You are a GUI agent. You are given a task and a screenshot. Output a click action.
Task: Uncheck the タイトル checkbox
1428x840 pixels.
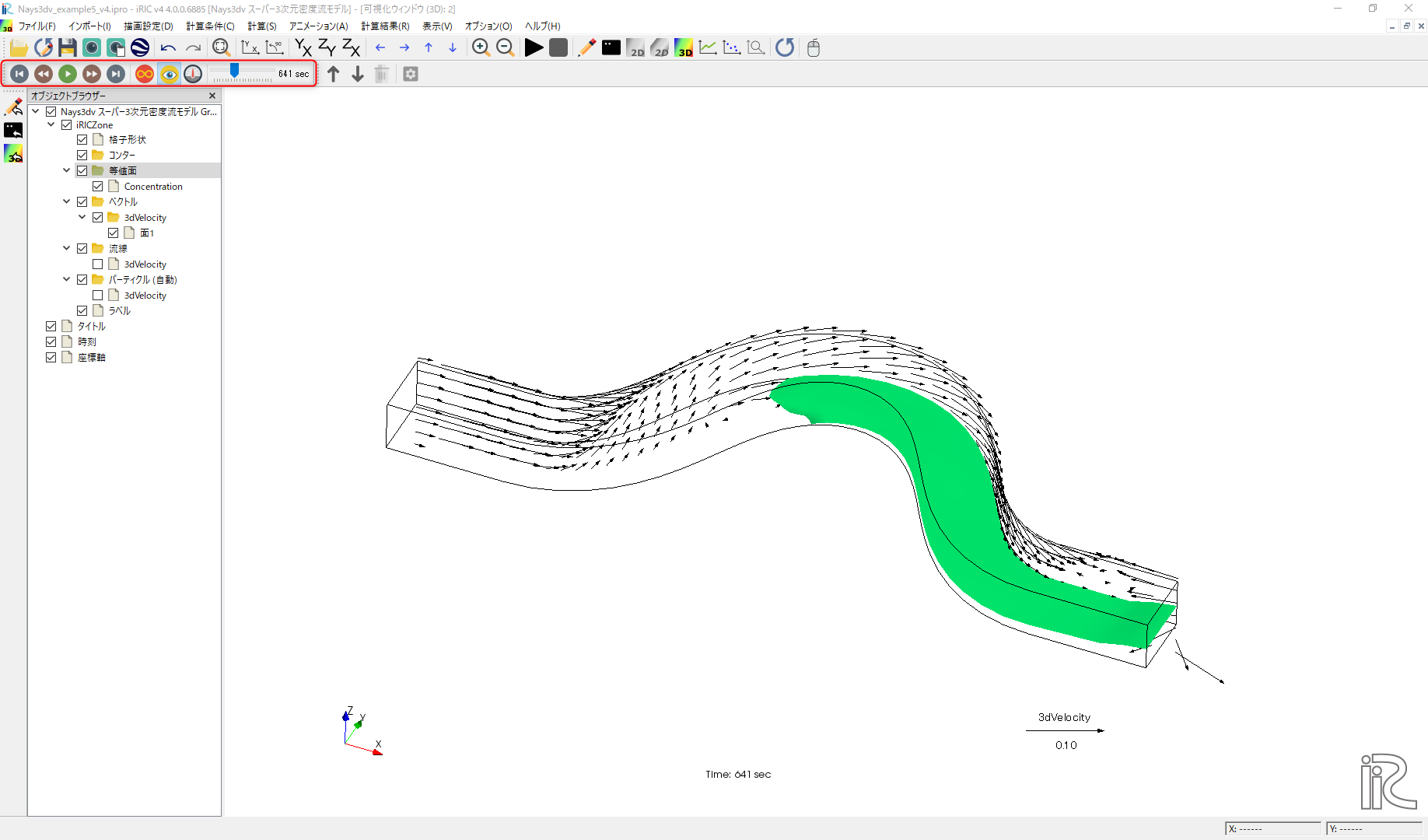(51, 327)
